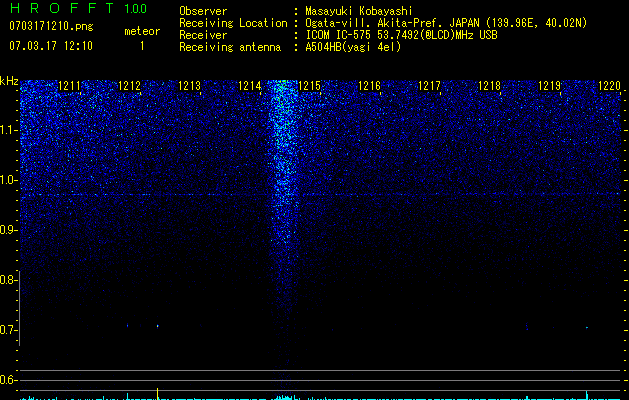The height and width of the screenshot is (400, 629).
Task: Click the 'Receiving Location' label
Action: click(233, 23)
